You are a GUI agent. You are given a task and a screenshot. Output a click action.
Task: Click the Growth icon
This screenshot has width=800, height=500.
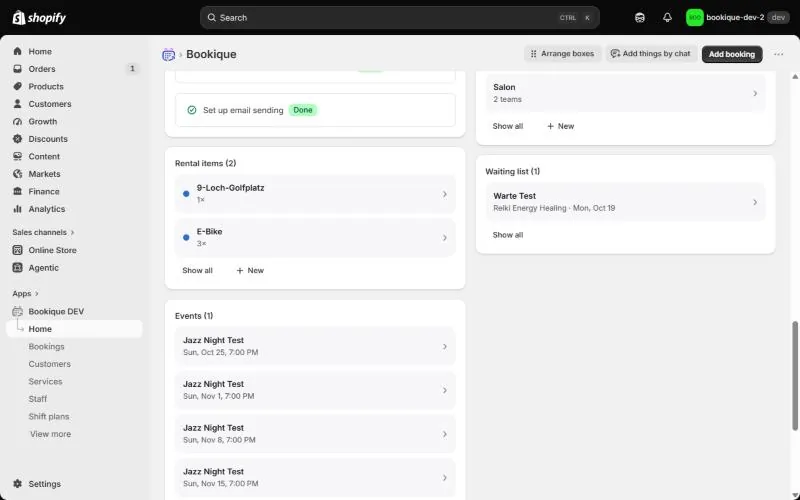coord(18,121)
